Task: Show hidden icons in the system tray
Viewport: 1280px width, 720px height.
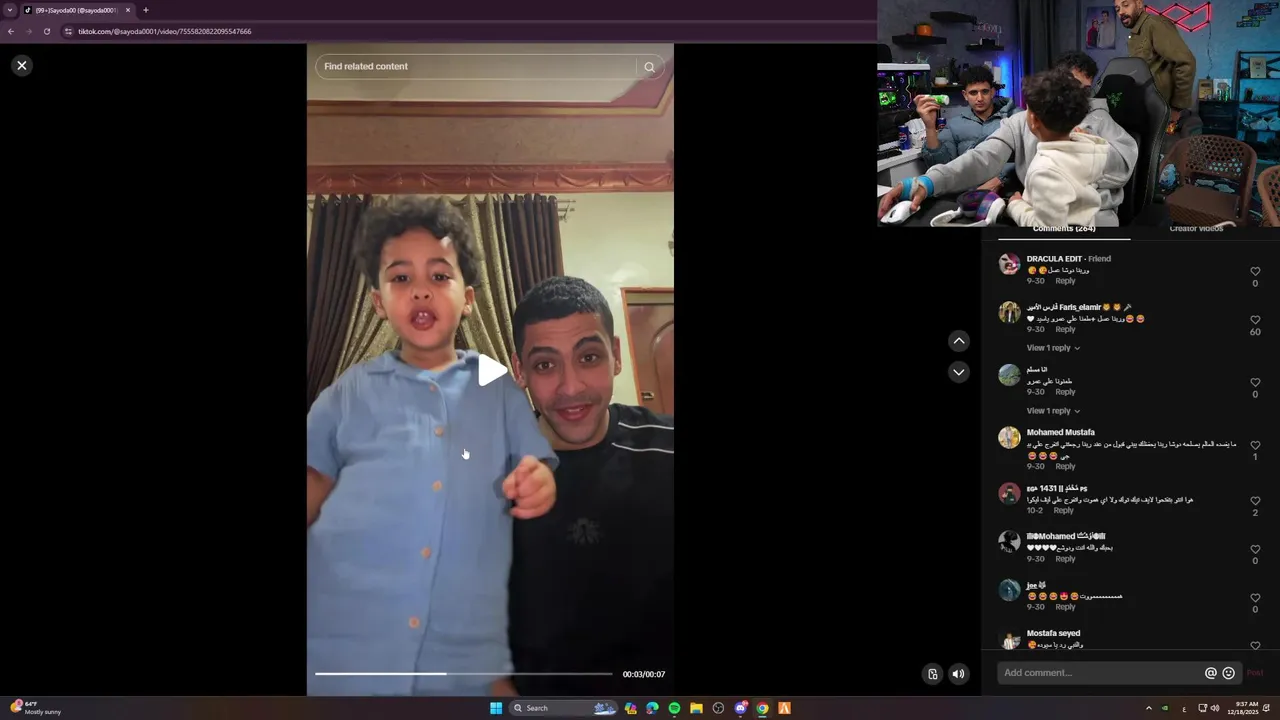Action: coord(1148,708)
